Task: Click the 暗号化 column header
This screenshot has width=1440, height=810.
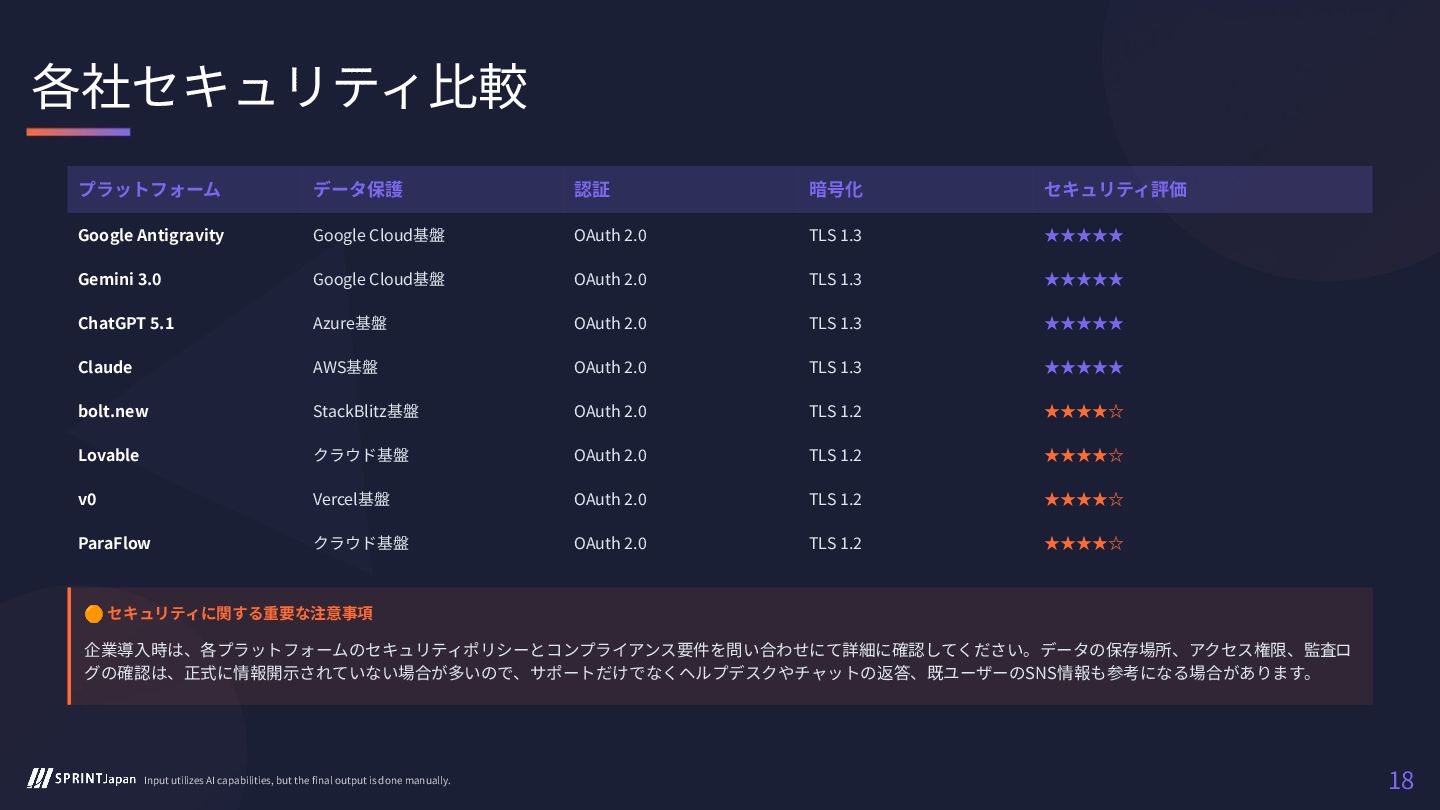Action: coord(836,189)
